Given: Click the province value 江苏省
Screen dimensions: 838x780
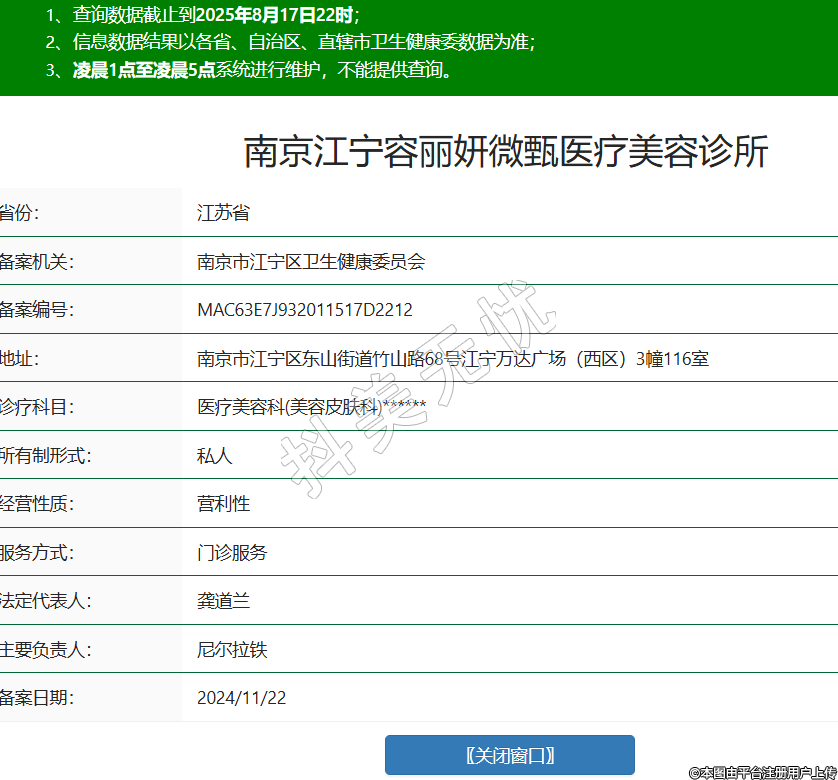Looking at the screenshot, I should tap(222, 213).
